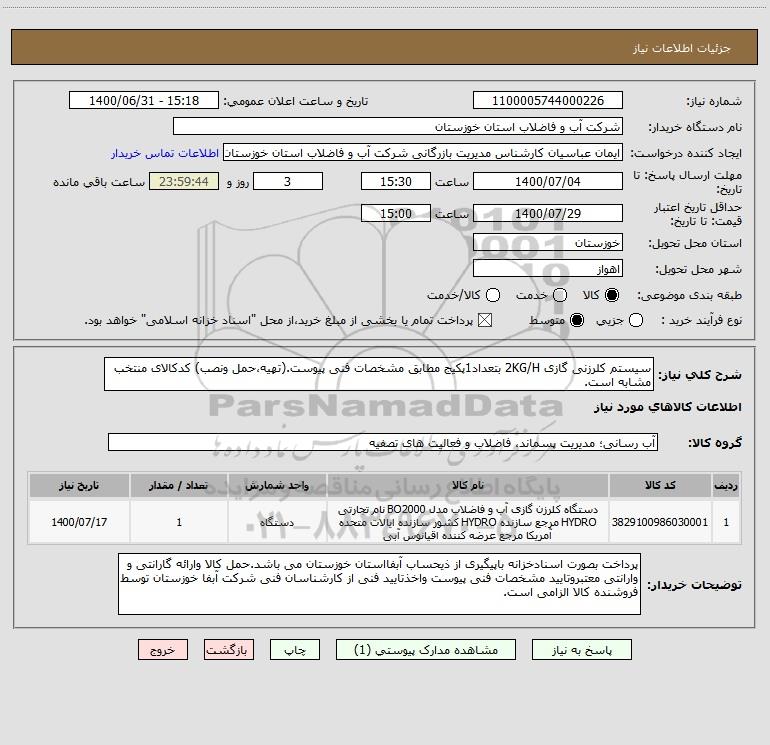This screenshot has height=745, width=770.
Task: Click the remaining time field 23:59:44
Action: pos(184,181)
